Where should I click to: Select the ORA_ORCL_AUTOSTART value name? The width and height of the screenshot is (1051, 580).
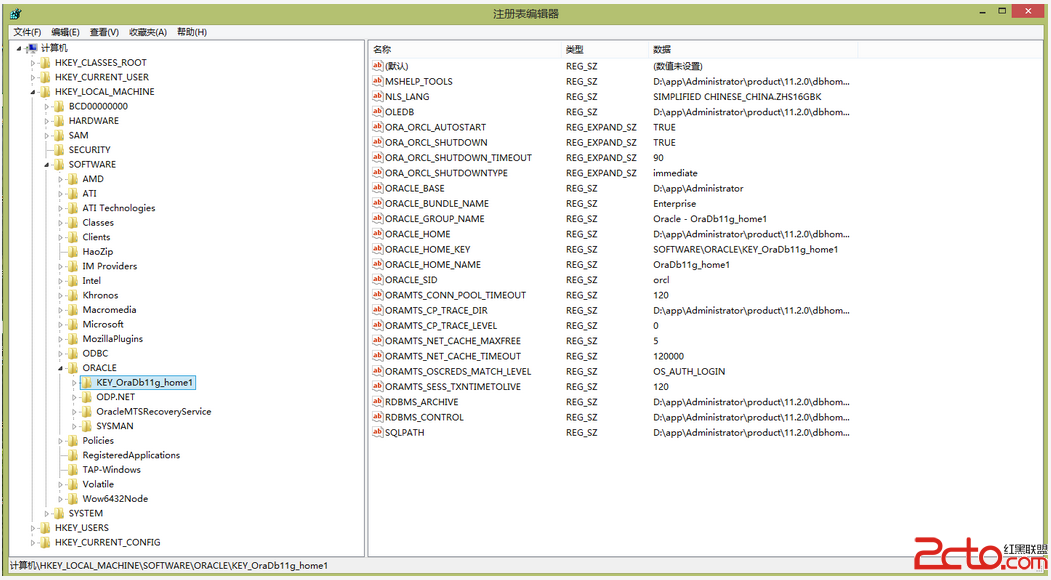[436, 127]
